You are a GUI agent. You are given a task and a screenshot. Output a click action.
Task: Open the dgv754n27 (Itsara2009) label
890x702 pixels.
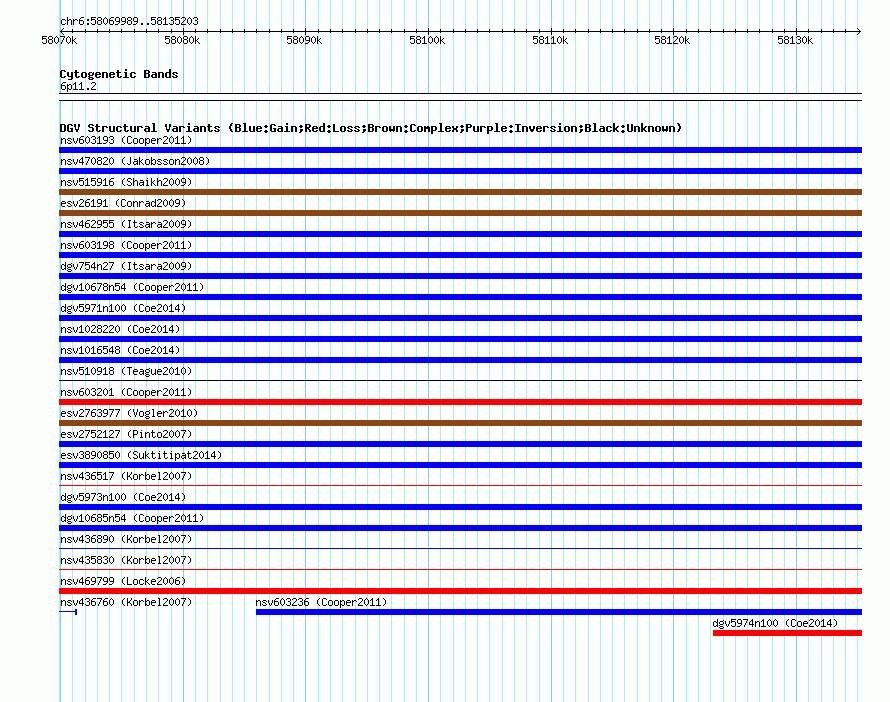pos(126,266)
